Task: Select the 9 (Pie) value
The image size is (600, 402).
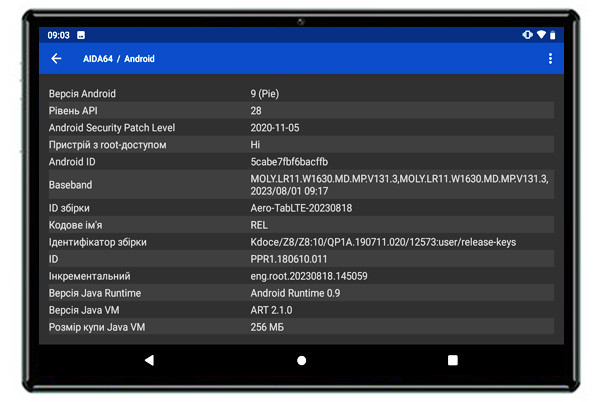Action: pyautogui.click(x=265, y=94)
